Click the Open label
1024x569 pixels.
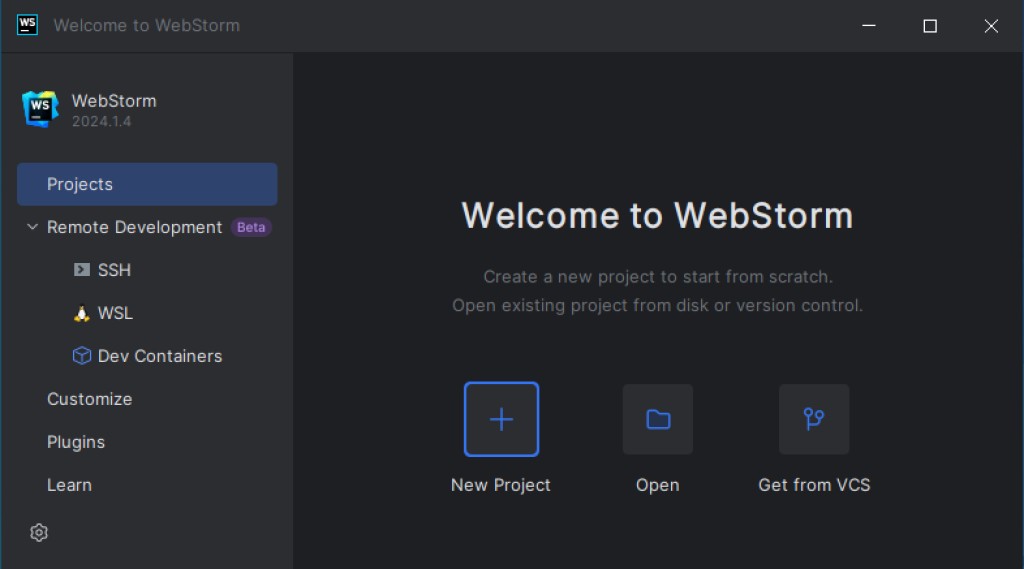point(658,485)
